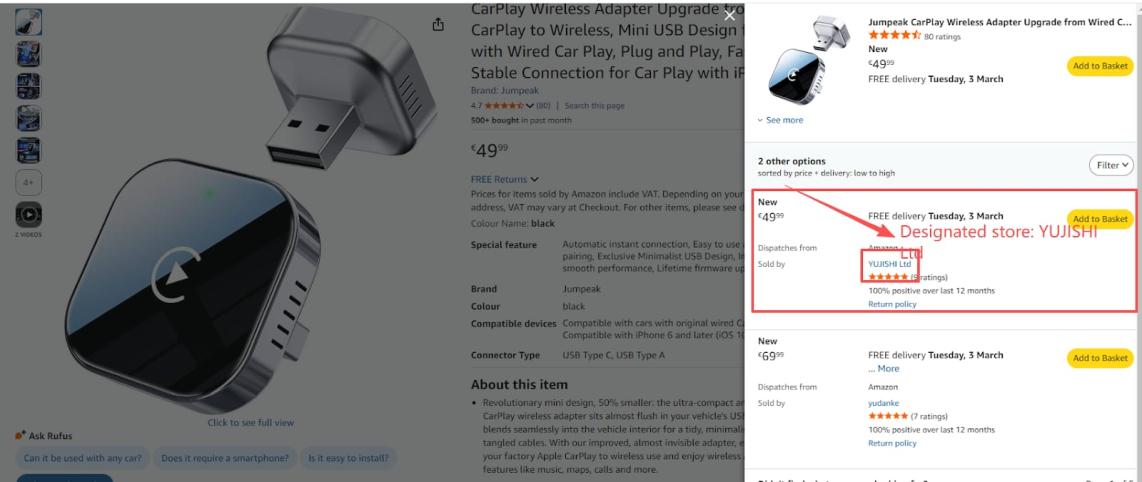Select the "Is it easy to install?" suggestion
The height and width of the screenshot is (482, 1142).
click(x=349, y=458)
